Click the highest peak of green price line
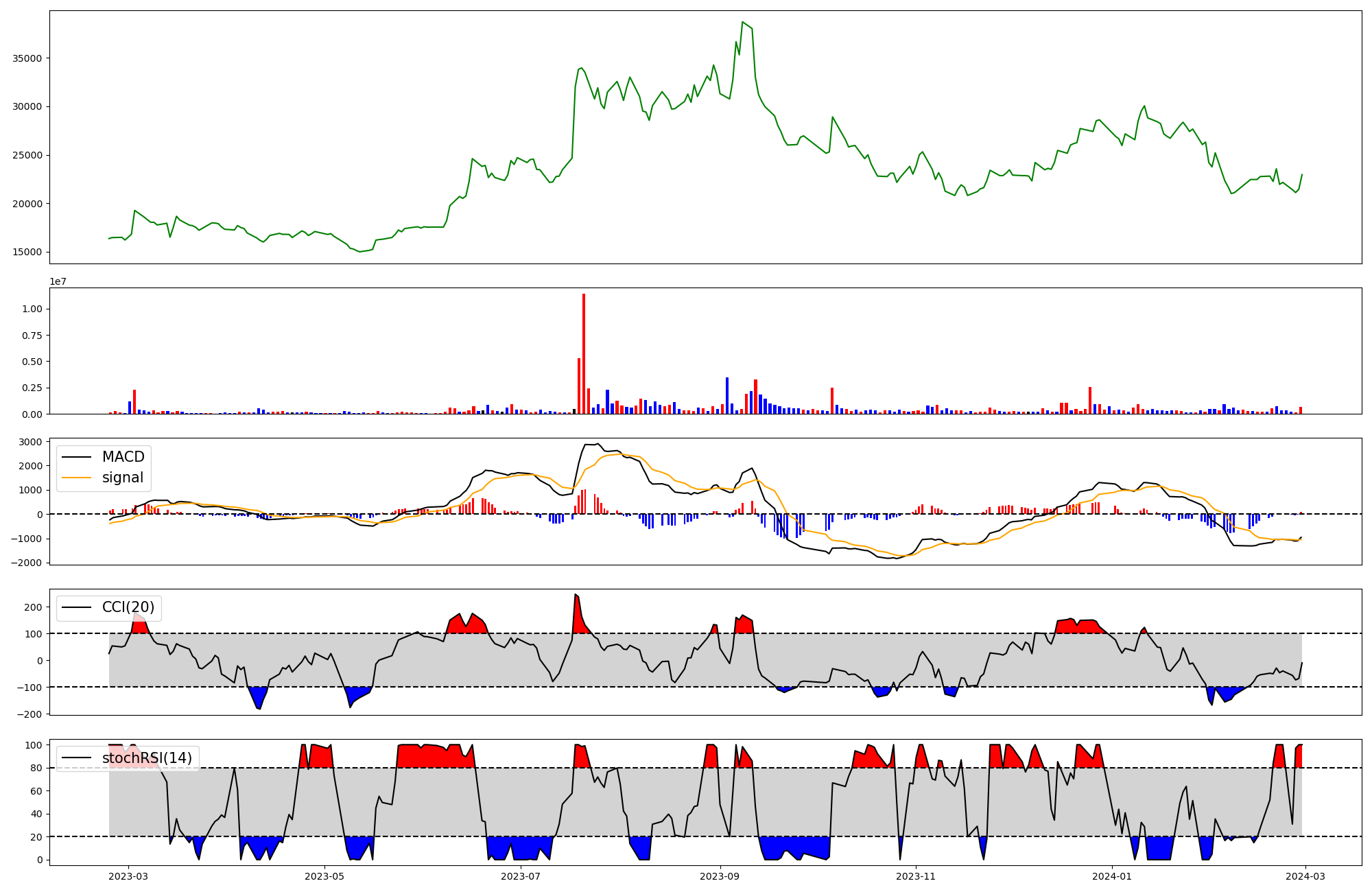The image size is (1372, 892). 742,23
